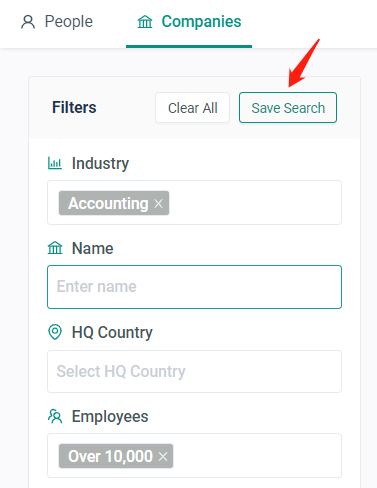
Task: Click the Over 10,000 tag label
Action: pyautogui.click(x=110, y=456)
